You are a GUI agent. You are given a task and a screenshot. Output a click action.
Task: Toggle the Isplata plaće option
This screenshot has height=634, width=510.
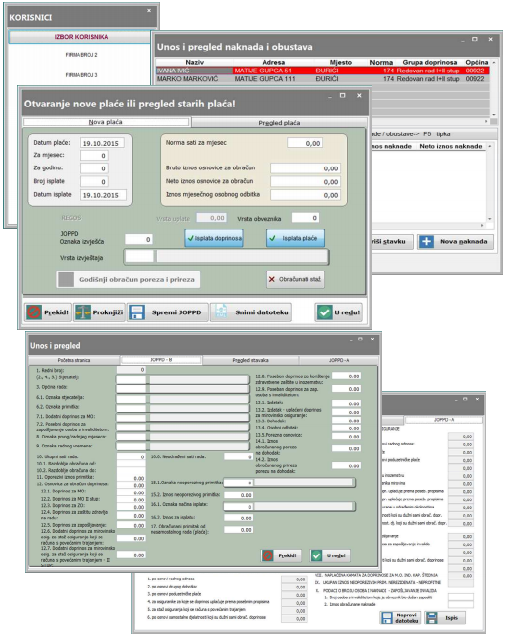pos(295,238)
